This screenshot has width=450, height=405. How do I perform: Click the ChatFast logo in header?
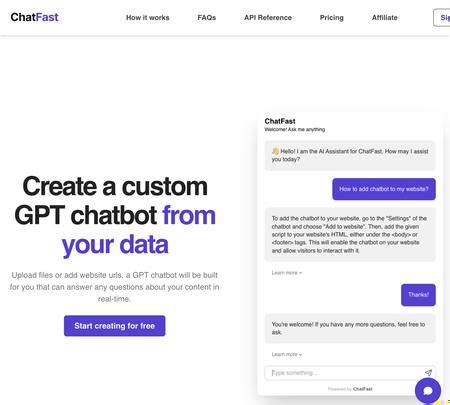(34, 17)
